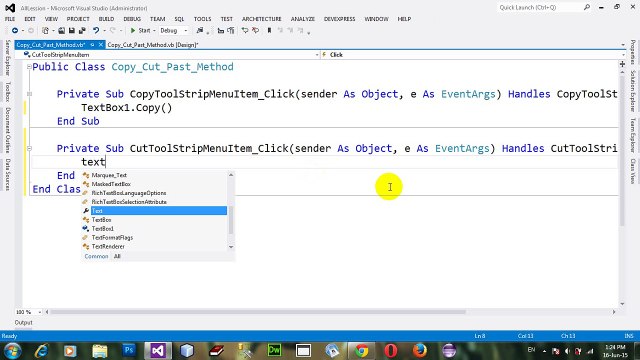Open the Output panel tab
Image resolution: width=640 pixels, height=360 pixels.
[x=23, y=322]
